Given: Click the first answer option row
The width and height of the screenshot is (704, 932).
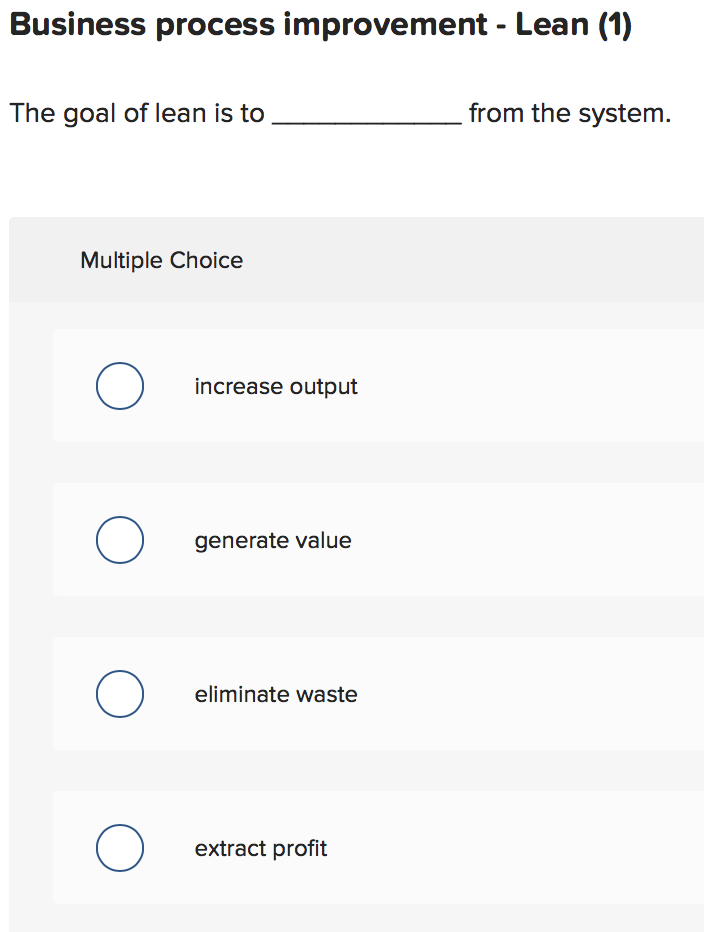Looking at the screenshot, I should 377,386.
